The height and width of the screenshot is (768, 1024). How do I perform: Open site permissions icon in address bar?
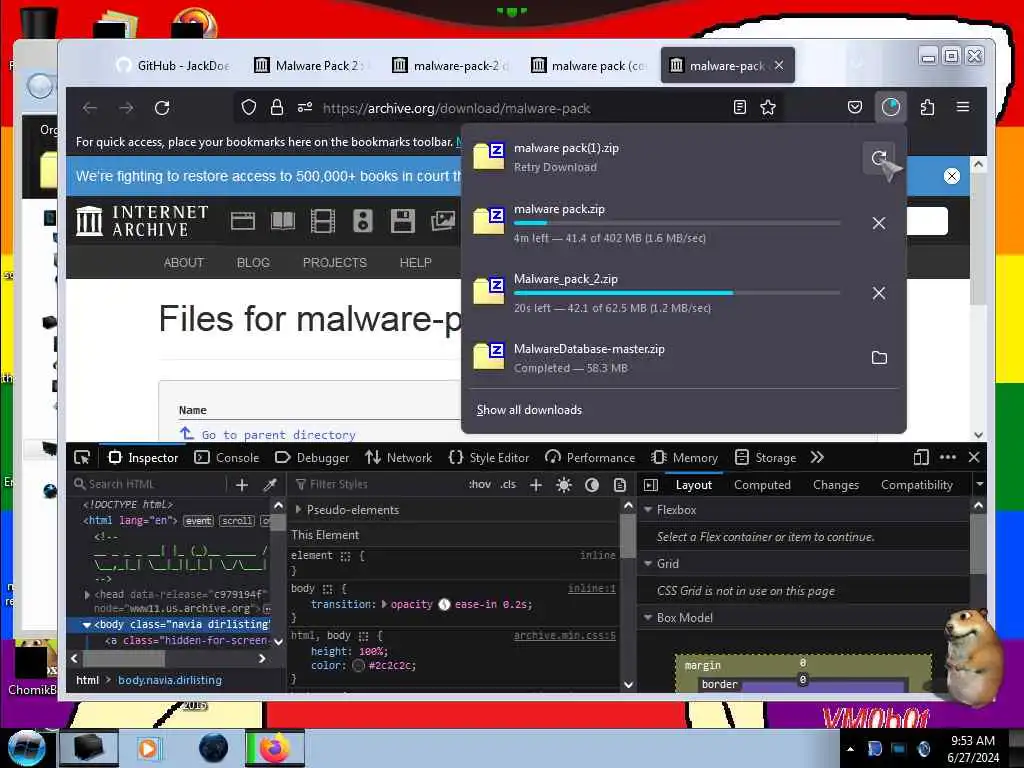tap(305, 108)
